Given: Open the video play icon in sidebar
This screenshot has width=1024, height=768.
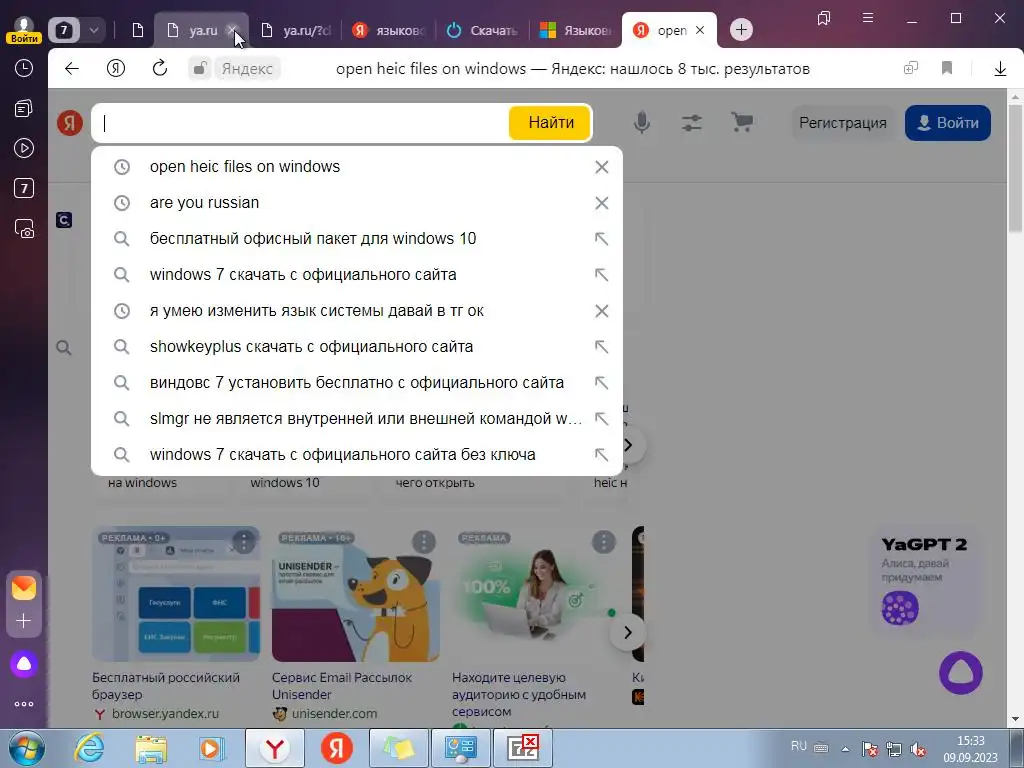Looking at the screenshot, I should (x=24, y=148).
